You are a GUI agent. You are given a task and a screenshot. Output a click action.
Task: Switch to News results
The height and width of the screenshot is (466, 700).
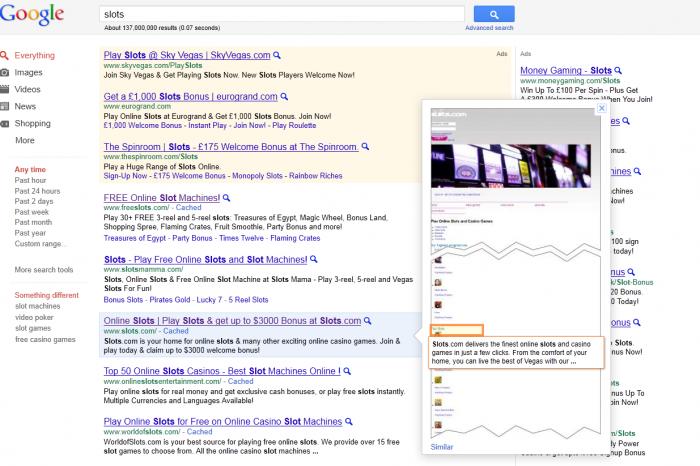pyautogui.click(x=25, y=106)
